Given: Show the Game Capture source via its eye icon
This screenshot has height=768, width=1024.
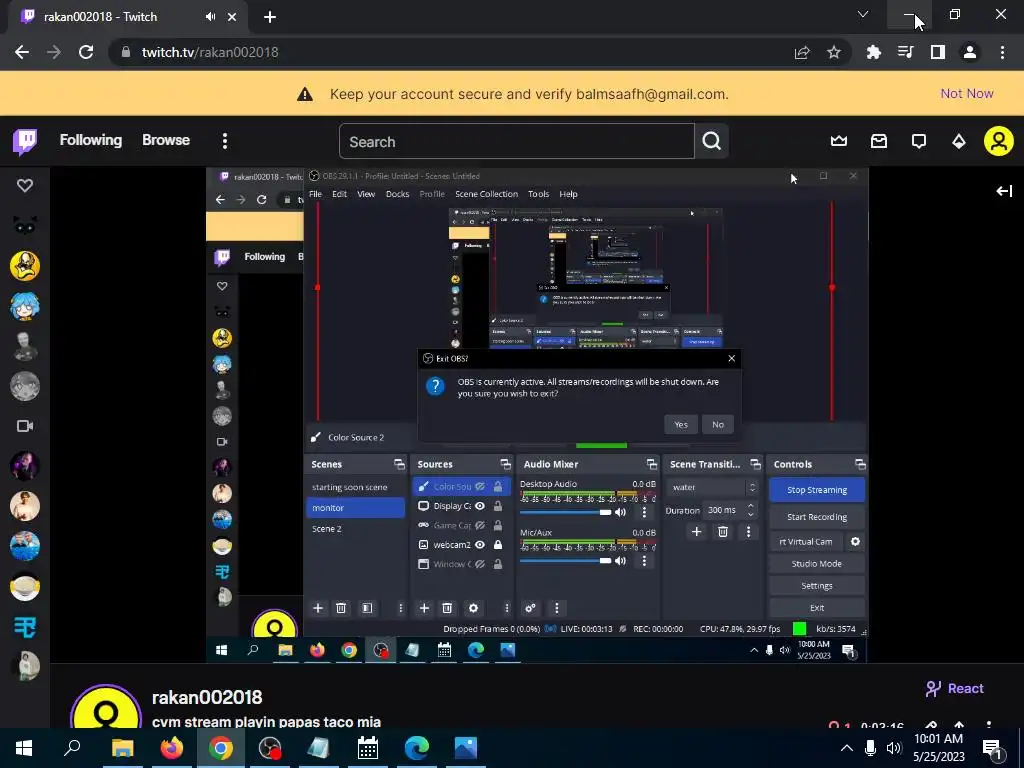Looking at the screenshot, I should pyautogui.click(x=480, y=525).
